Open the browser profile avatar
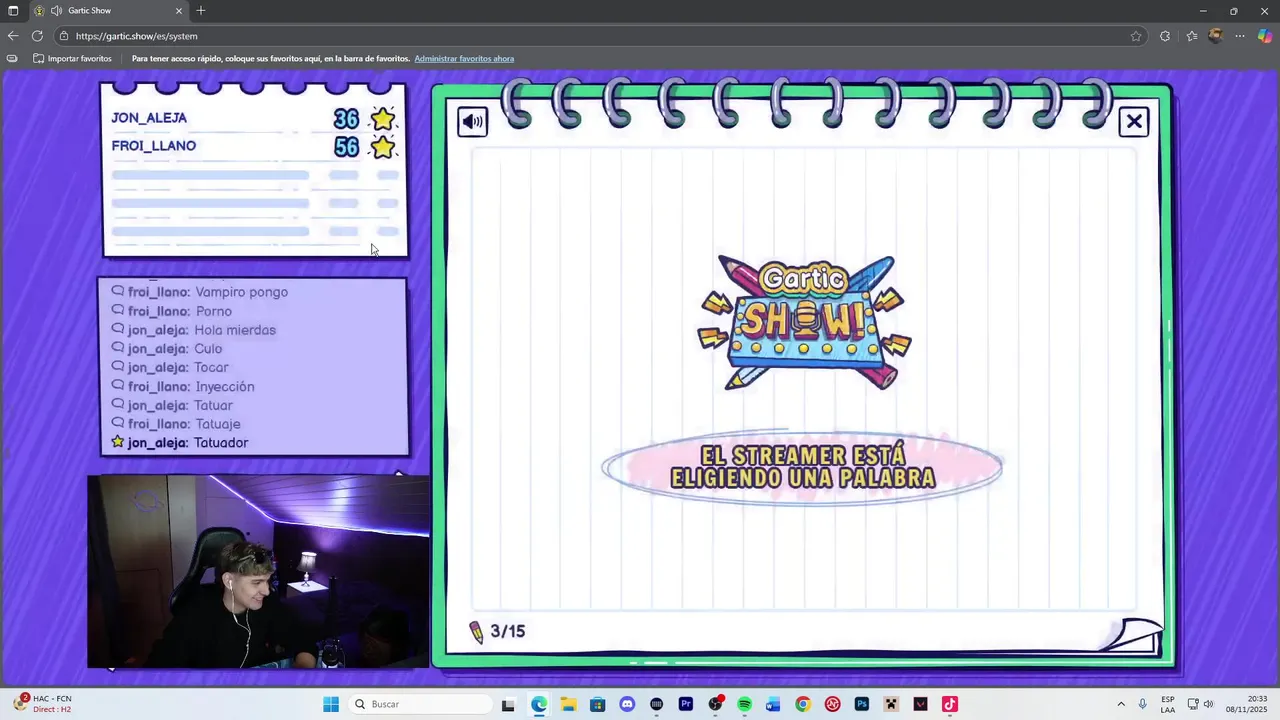 tap(1216, 36)
